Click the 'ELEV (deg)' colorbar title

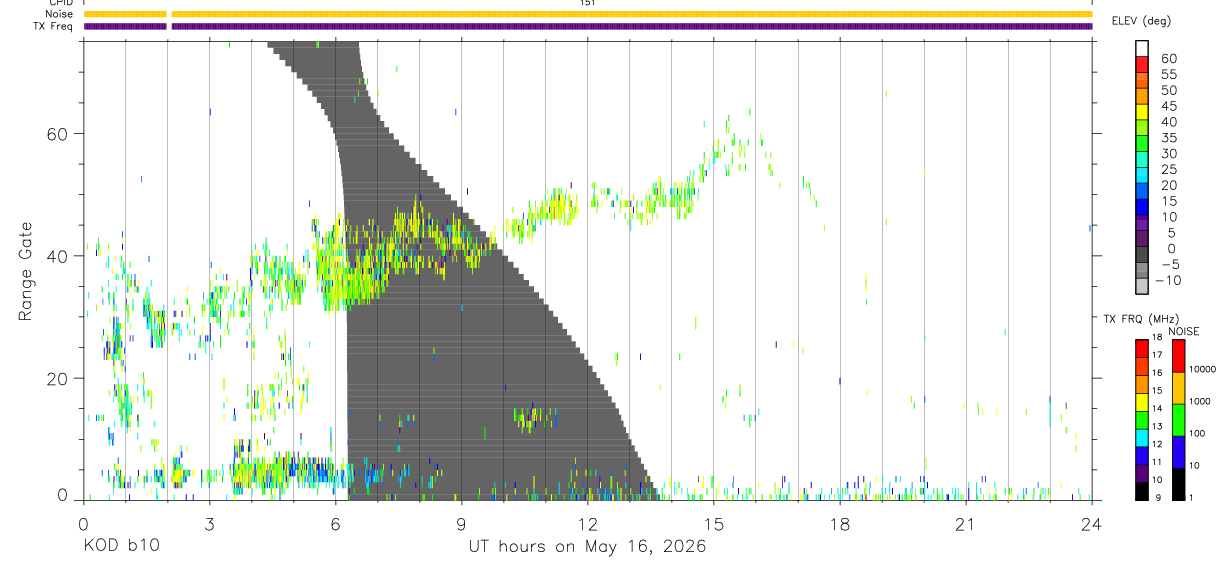click(1141, 21)
